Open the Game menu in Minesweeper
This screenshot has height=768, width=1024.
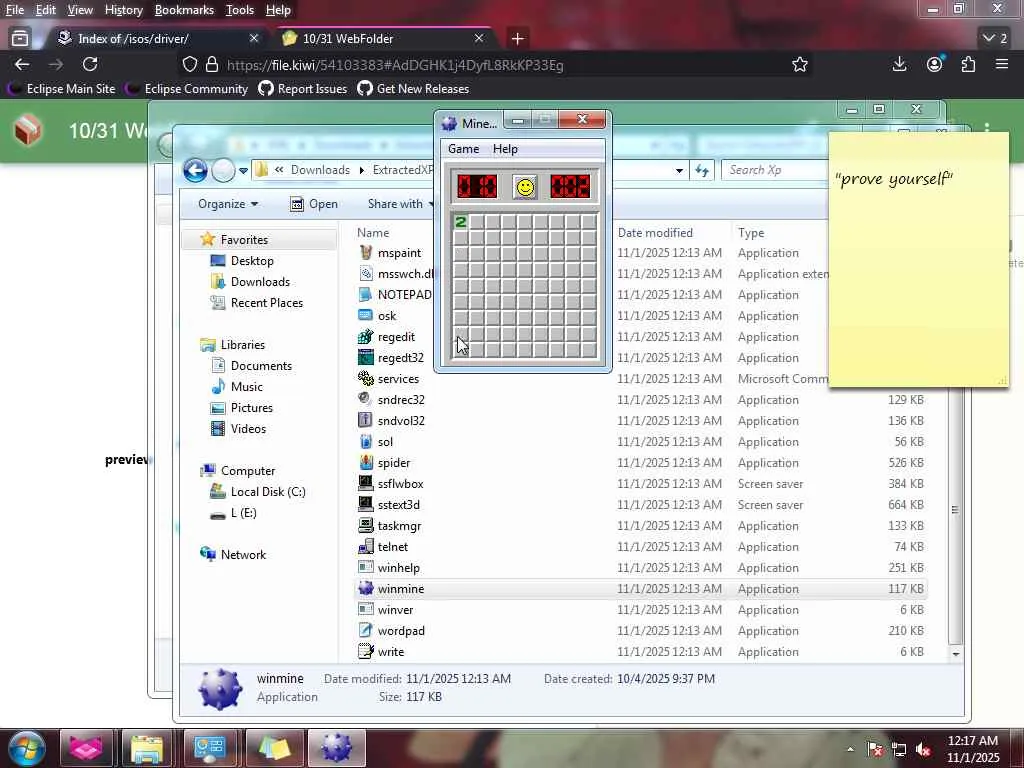[463, 149]
